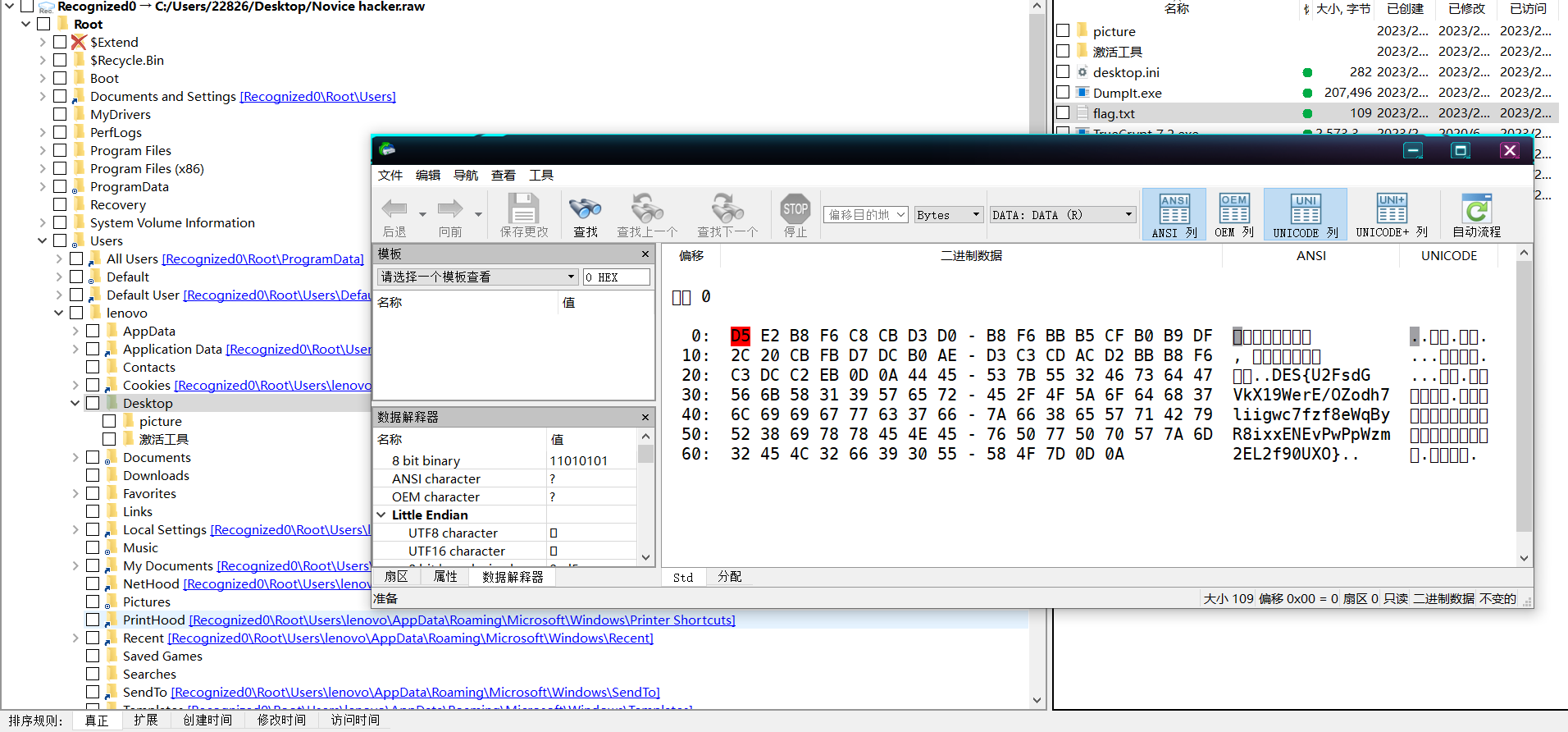Open Find (查找) binoculars icon

585,208
